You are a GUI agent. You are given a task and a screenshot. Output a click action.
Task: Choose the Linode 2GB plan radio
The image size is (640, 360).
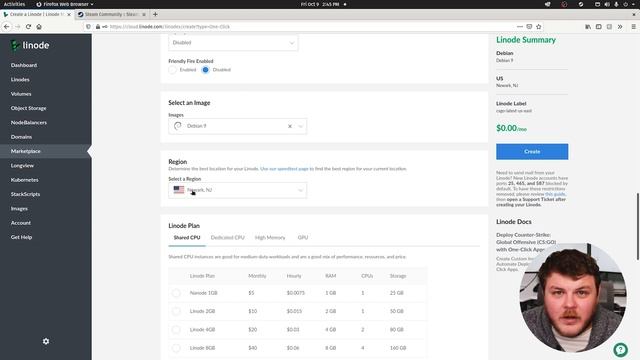pyautogui.click(x=176, y=311)
